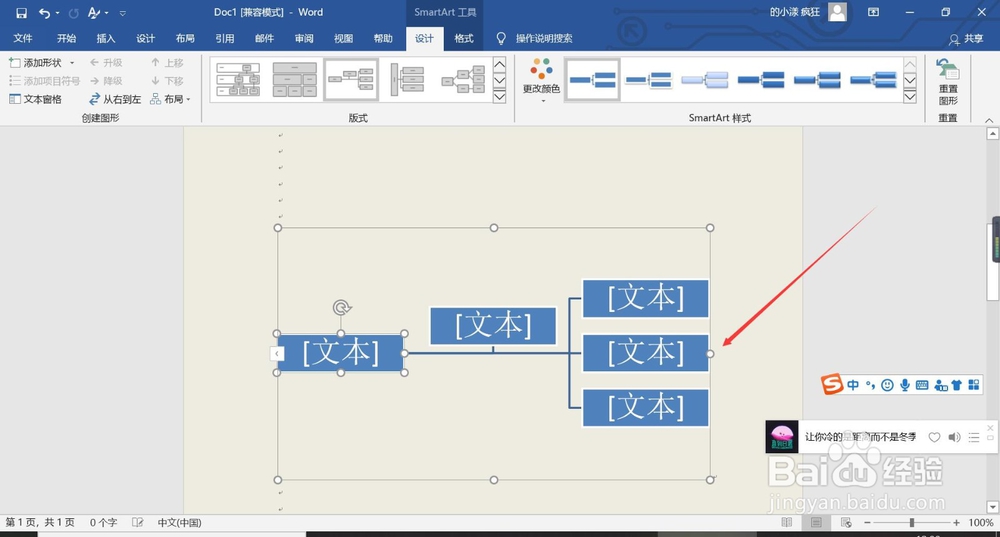Viewport: 1000px width, 537px height.
Task: Click 中文(中国) language in status bar
Action: [179, 522]
